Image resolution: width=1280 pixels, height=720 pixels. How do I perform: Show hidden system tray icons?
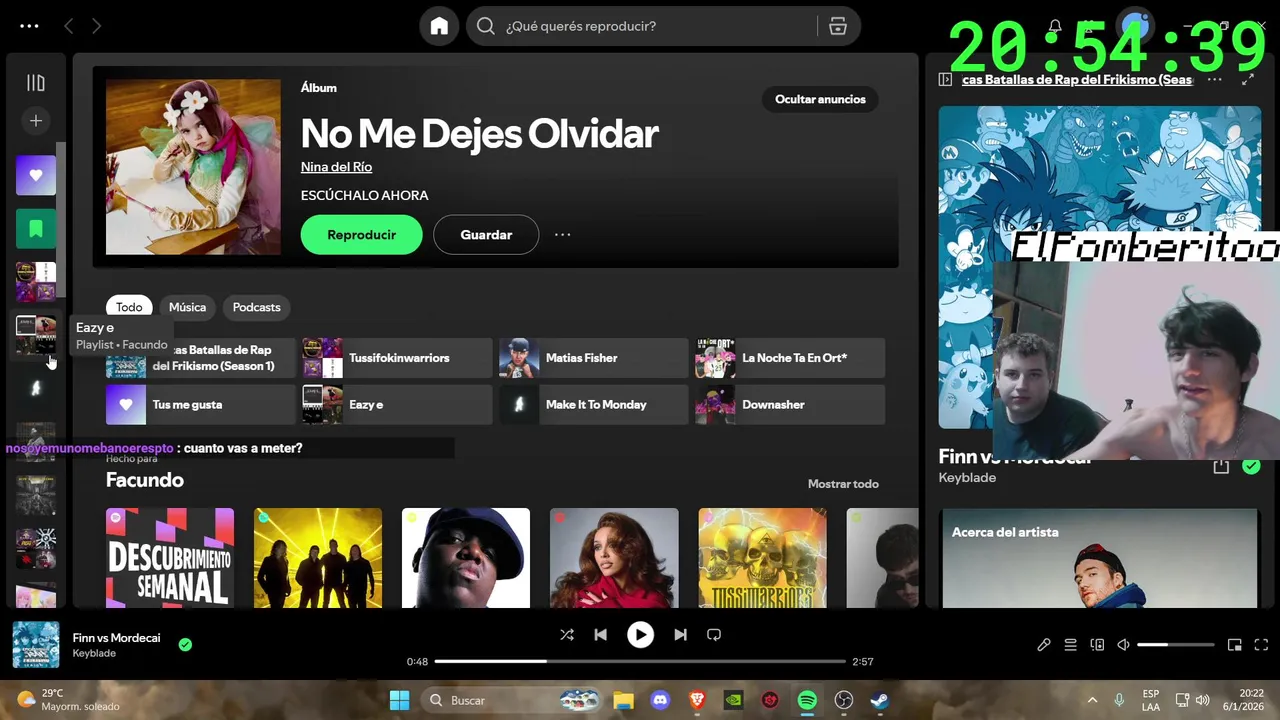point(1092,700)
